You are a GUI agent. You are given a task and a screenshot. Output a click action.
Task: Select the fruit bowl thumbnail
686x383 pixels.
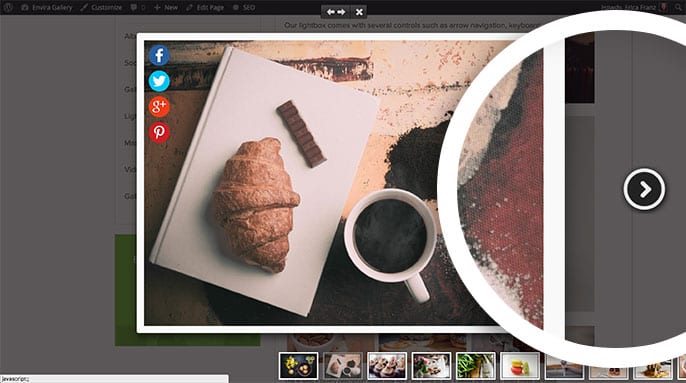(x=298, y=365)
